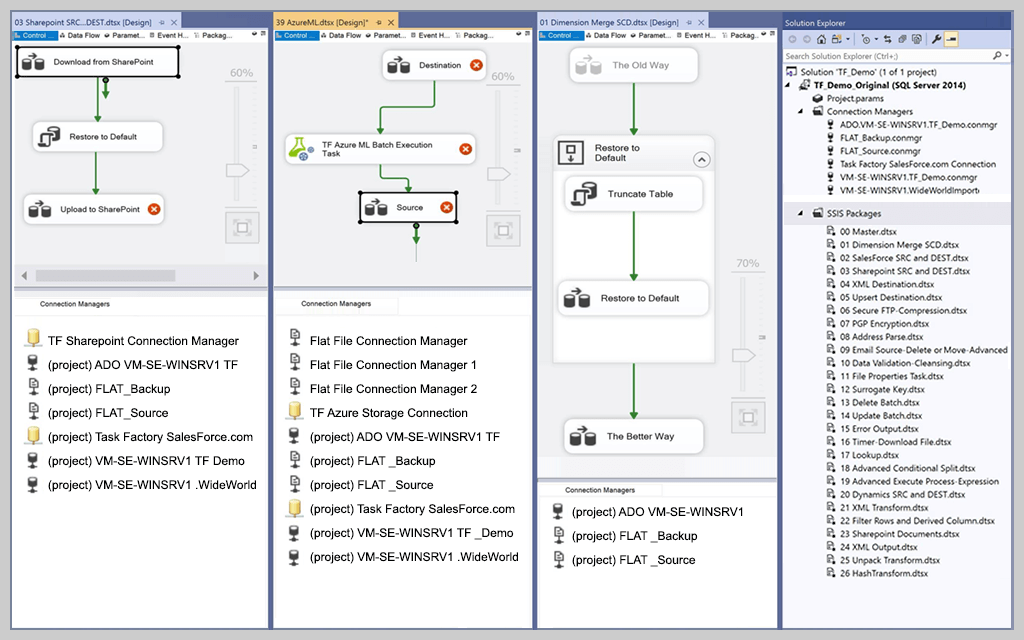The width and height of the screenshot is (1024, 640).
Task: Click the search magnifier in Solution Explorer
Action: coord(997,56)
